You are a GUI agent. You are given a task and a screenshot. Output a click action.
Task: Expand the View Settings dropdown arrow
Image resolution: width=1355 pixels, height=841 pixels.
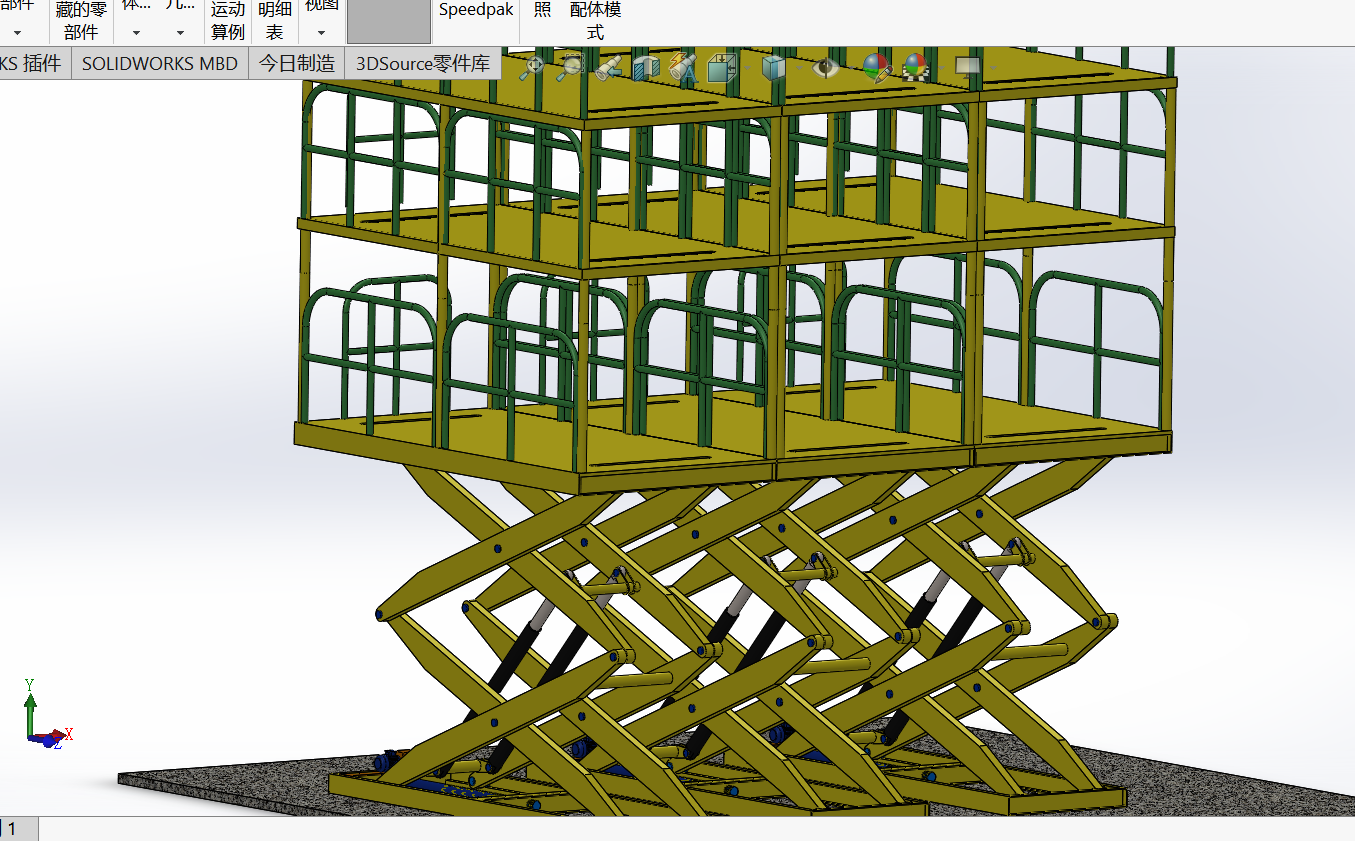coord(992,68)
